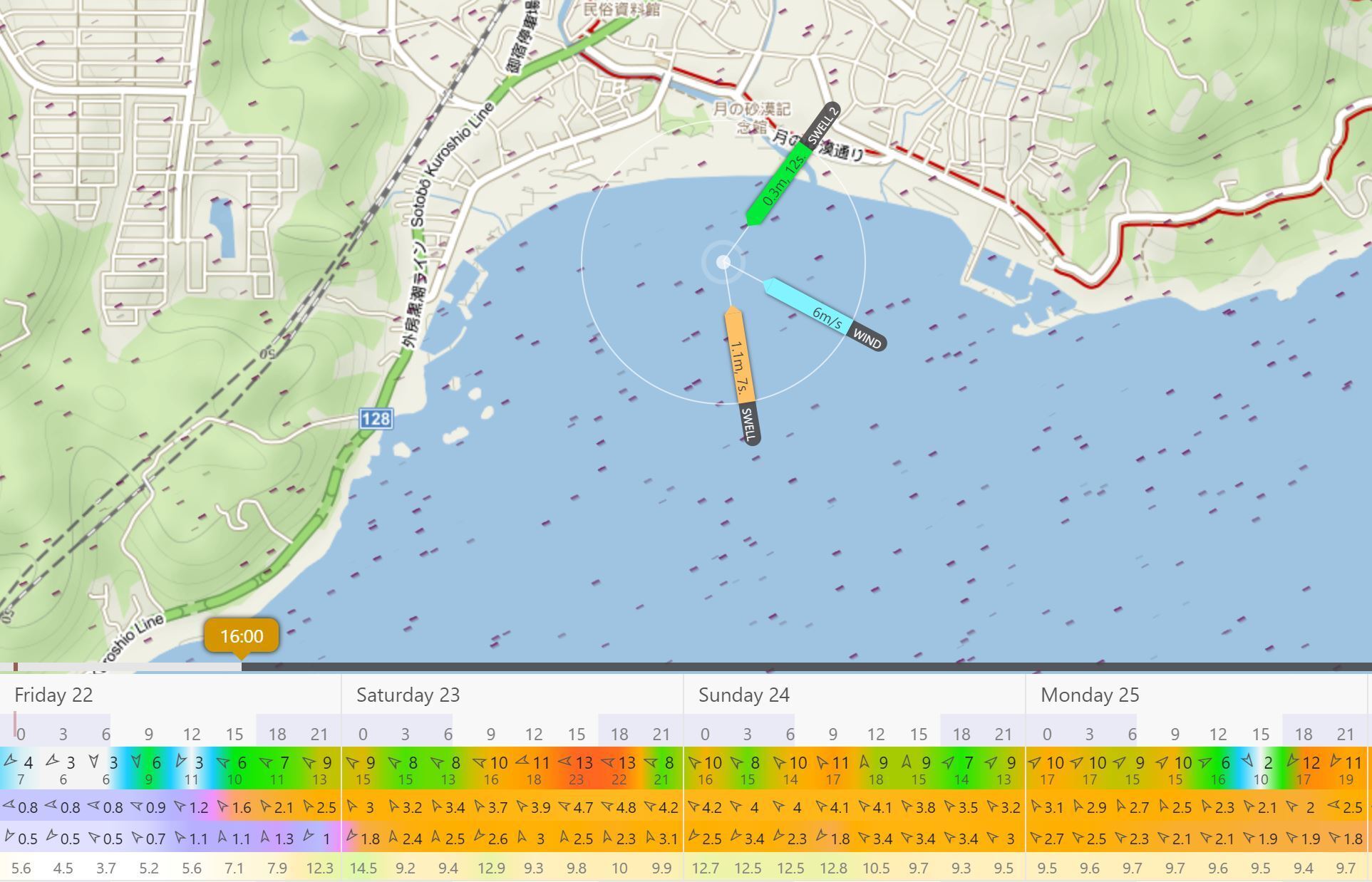Screen dimensions: 1372x882
Task: Click the route 128 road shield
Action: (x=376, y=418)
